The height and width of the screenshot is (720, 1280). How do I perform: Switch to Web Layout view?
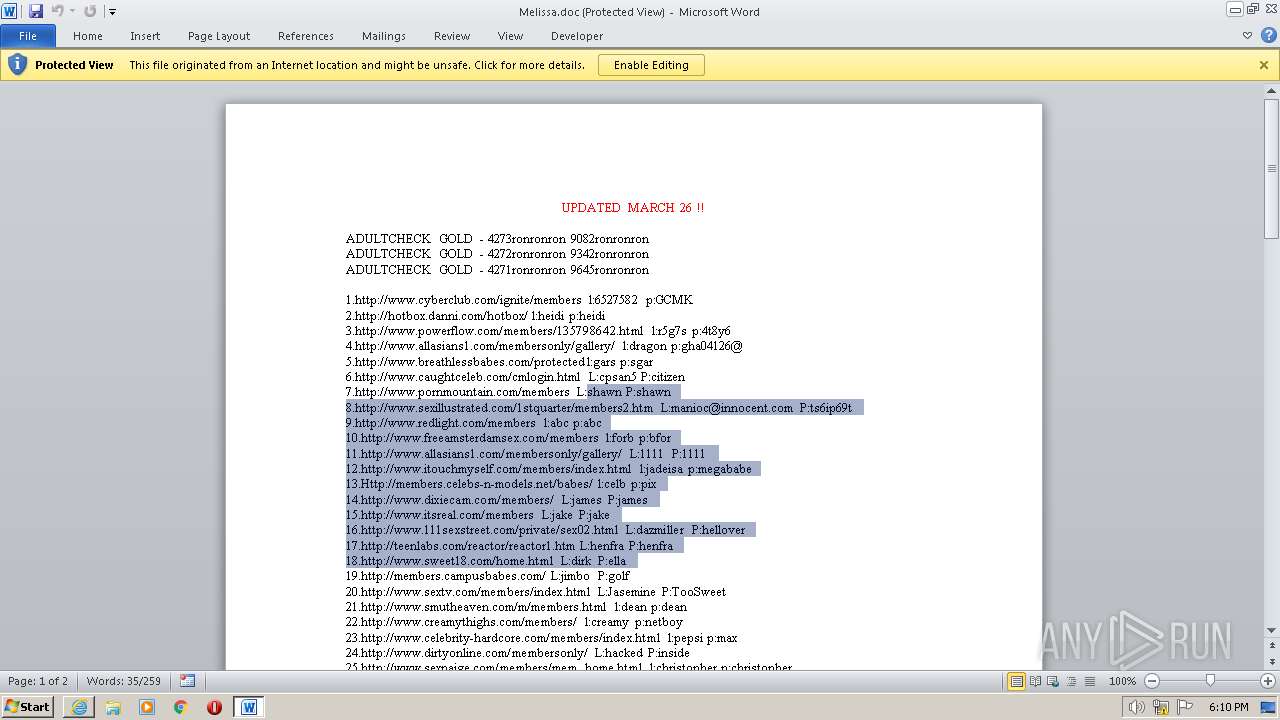(1053, 681)
